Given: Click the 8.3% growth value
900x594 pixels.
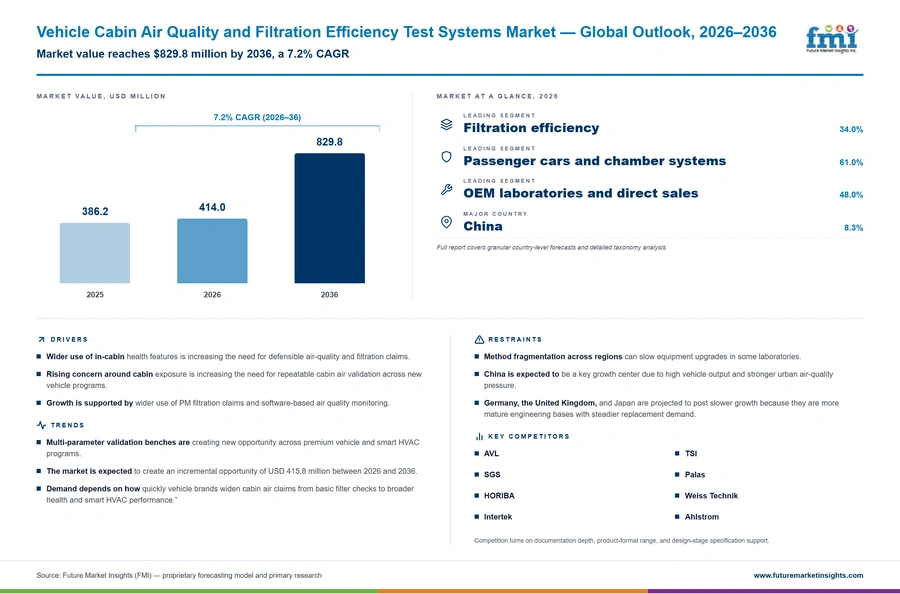Looking at the screenshot, I should click(854, 228).
